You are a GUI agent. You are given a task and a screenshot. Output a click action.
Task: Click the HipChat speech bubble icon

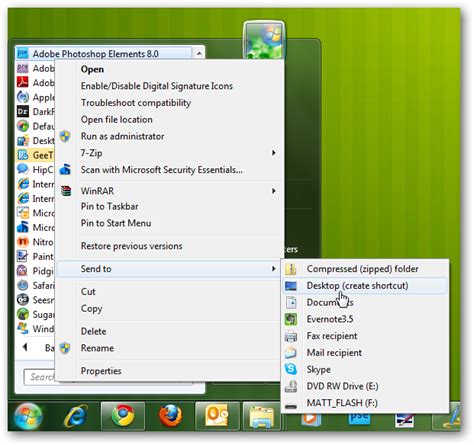click(x=22, y=169)
